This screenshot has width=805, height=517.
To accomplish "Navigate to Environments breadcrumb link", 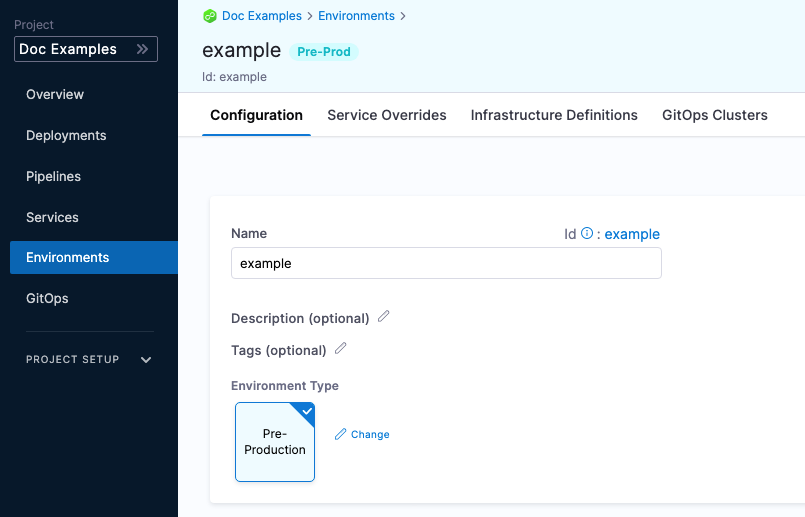I will (x=355, y=16).
